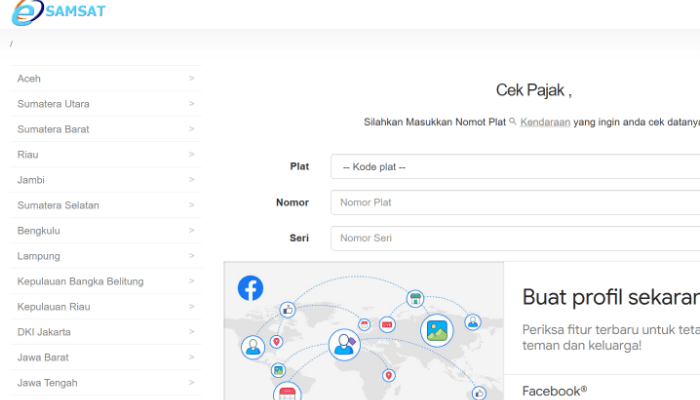
Task: Focus the Nomor Seri input field
Action: pos(515,238)
